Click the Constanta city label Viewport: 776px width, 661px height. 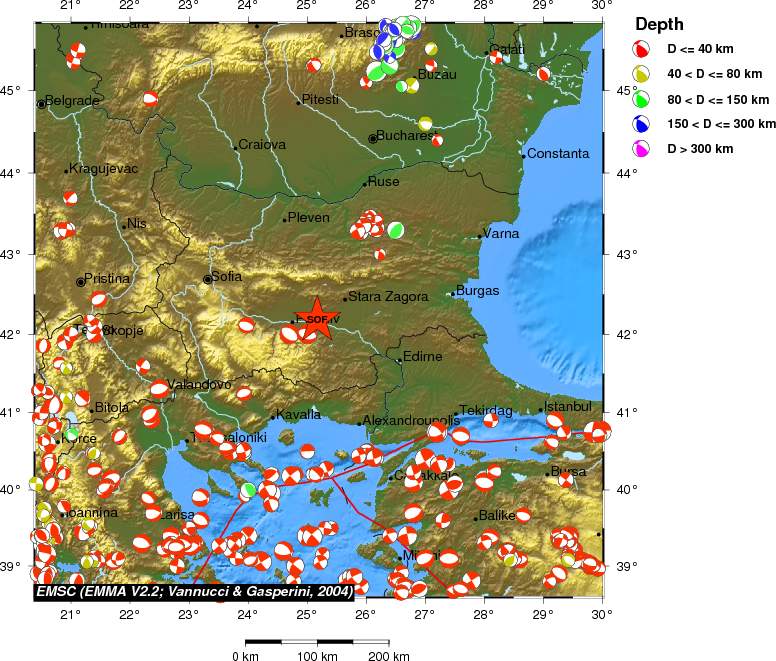[559, 154]
